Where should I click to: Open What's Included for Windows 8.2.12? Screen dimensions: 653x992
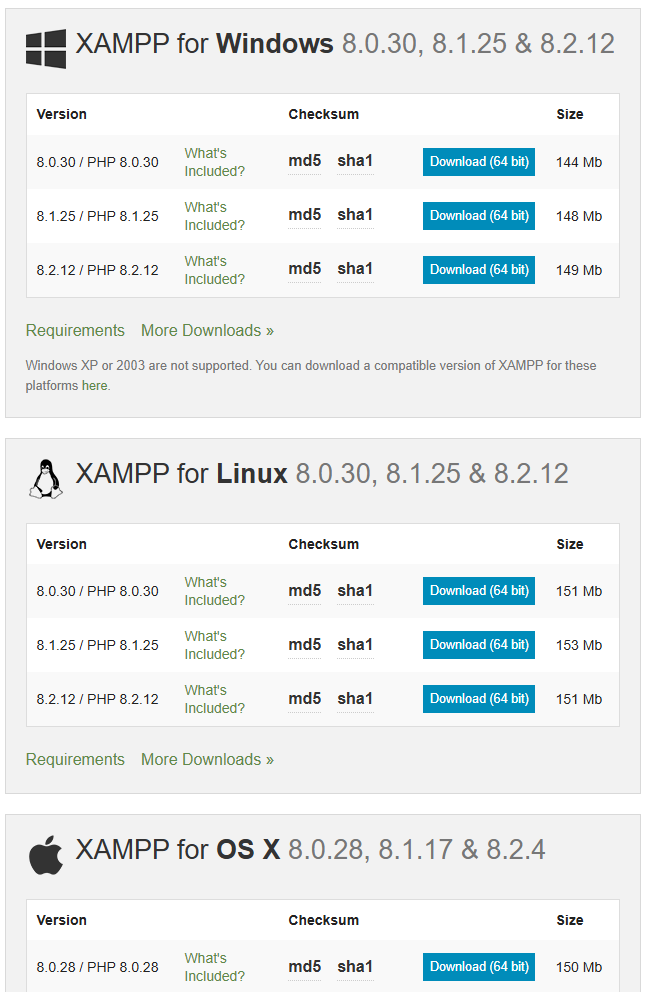tap(215, 270)
